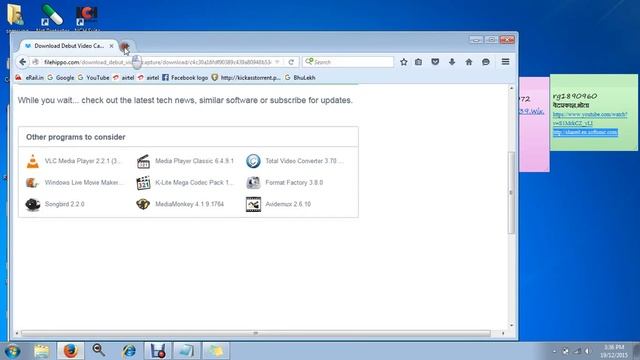Open the YouTube bookmark
Screen dimensions: 640x360
[93, 78]
